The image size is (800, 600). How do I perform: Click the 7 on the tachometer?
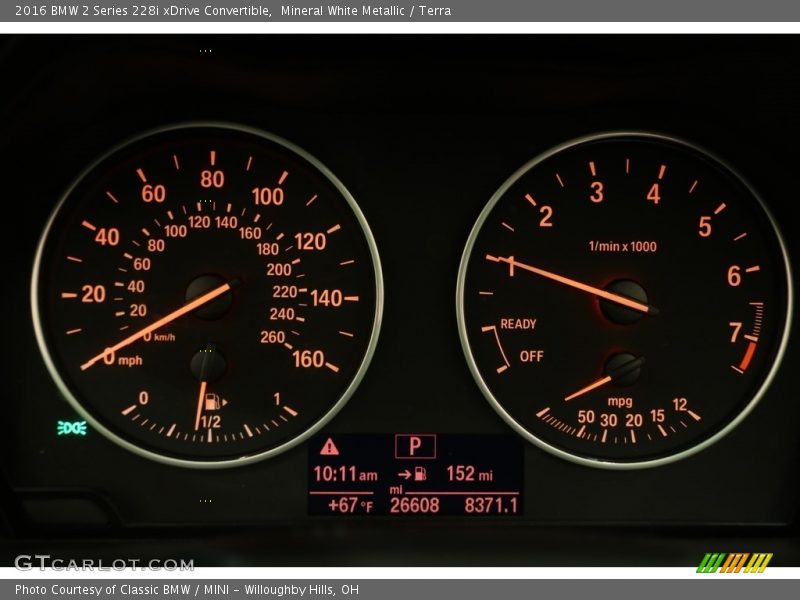pyautogui.click(x=735, y=332)
